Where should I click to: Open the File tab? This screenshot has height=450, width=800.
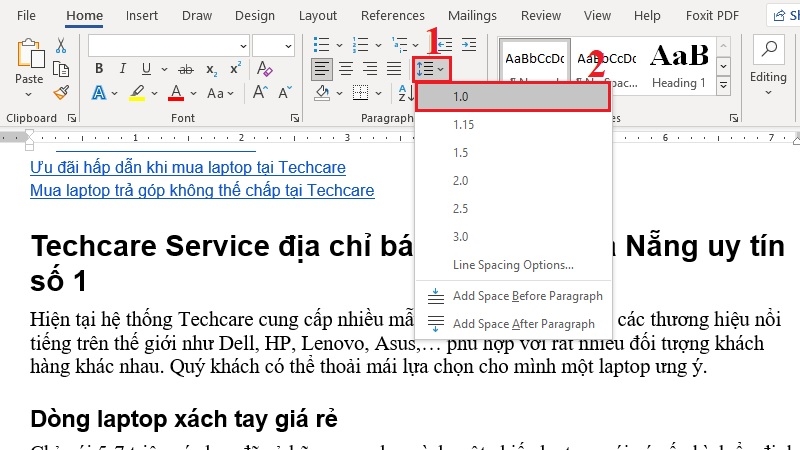(x=27, y=16)
